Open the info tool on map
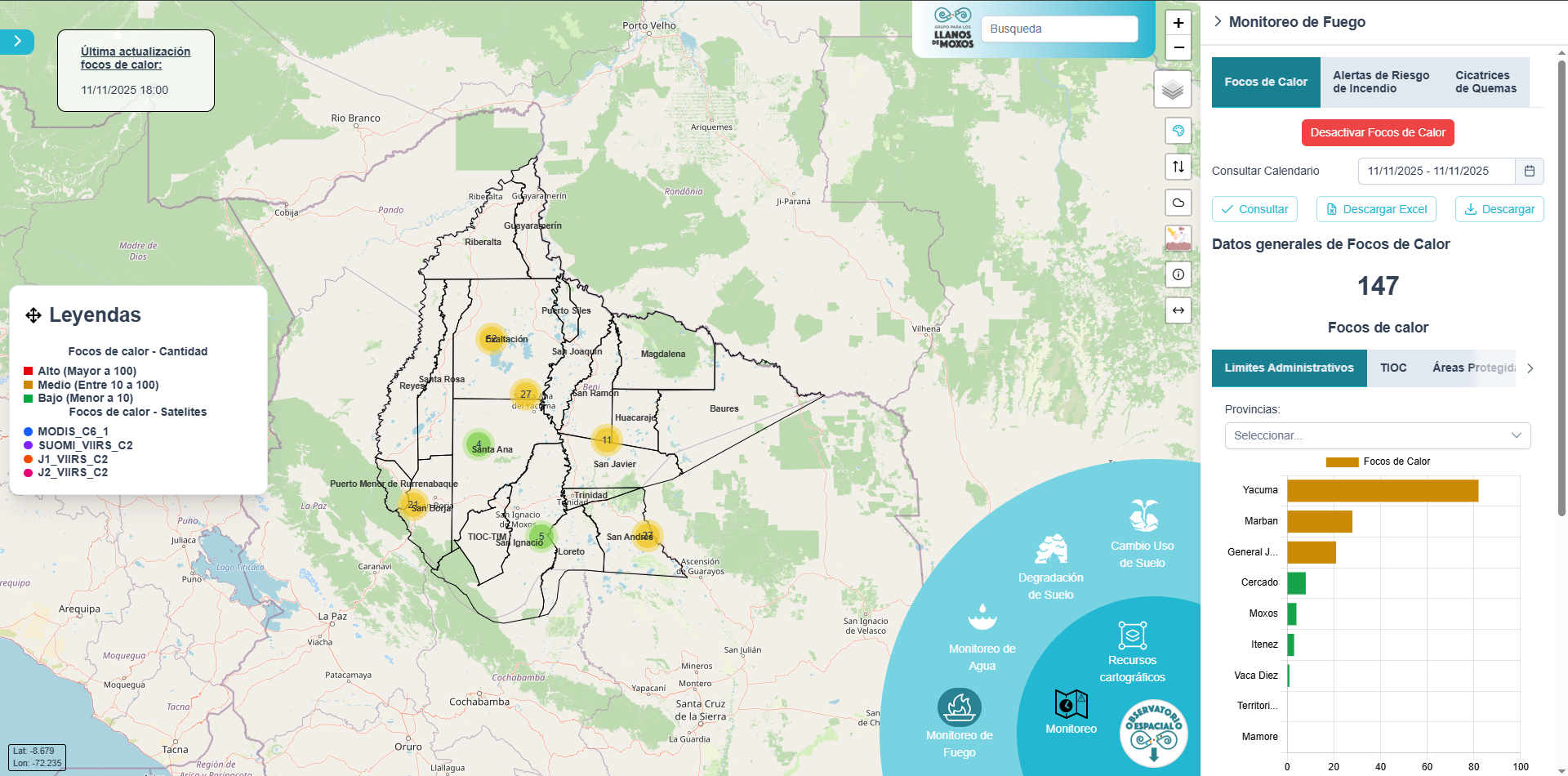This screenshot has height=776, width=1568. click(1178, 274)
